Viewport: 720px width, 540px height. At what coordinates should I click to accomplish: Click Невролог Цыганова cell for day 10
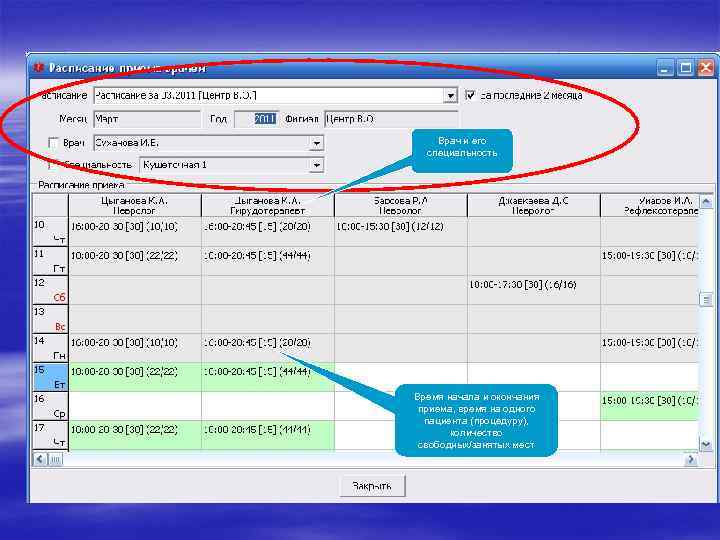[x=135, y=232]
